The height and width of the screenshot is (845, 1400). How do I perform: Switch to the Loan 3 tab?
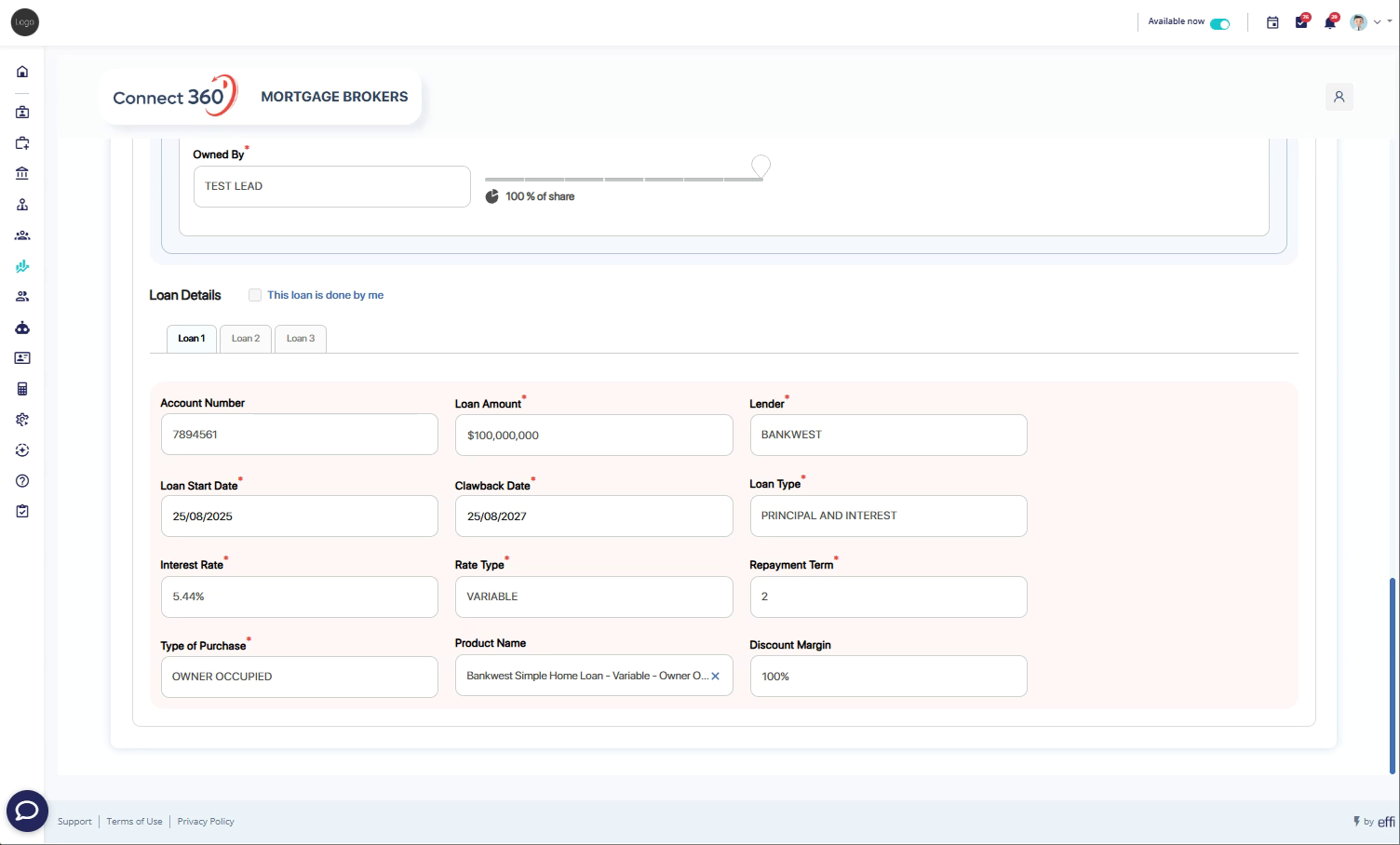[301, 339]
